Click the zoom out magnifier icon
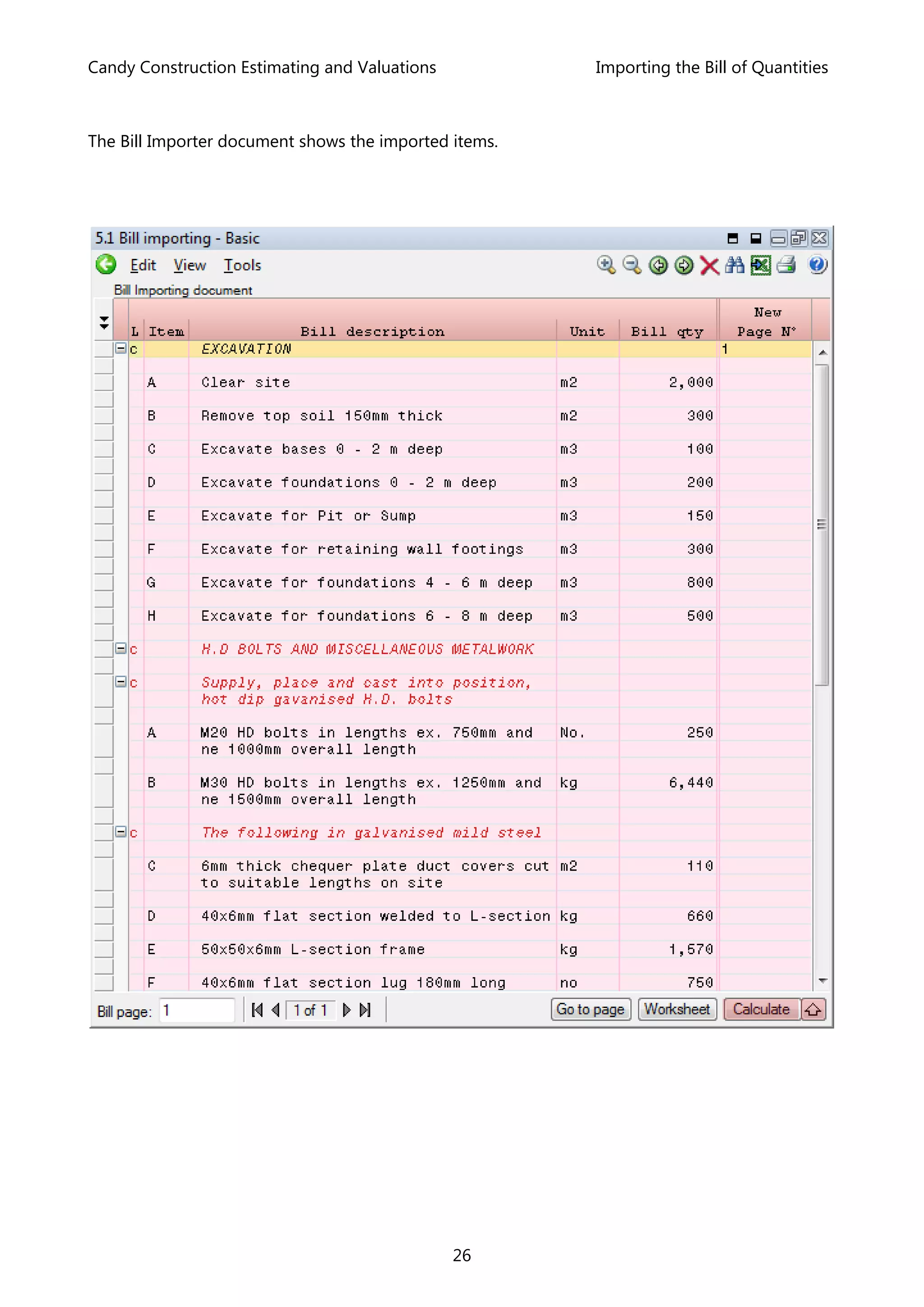The image size is (924, 1307). [x=632, y=265]
